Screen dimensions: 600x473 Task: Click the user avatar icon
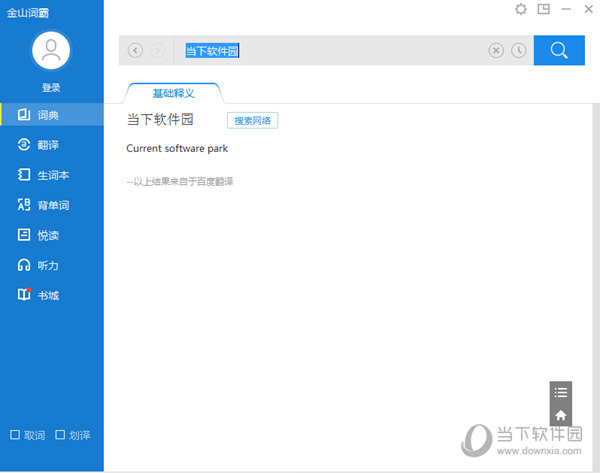click(51, 51)
